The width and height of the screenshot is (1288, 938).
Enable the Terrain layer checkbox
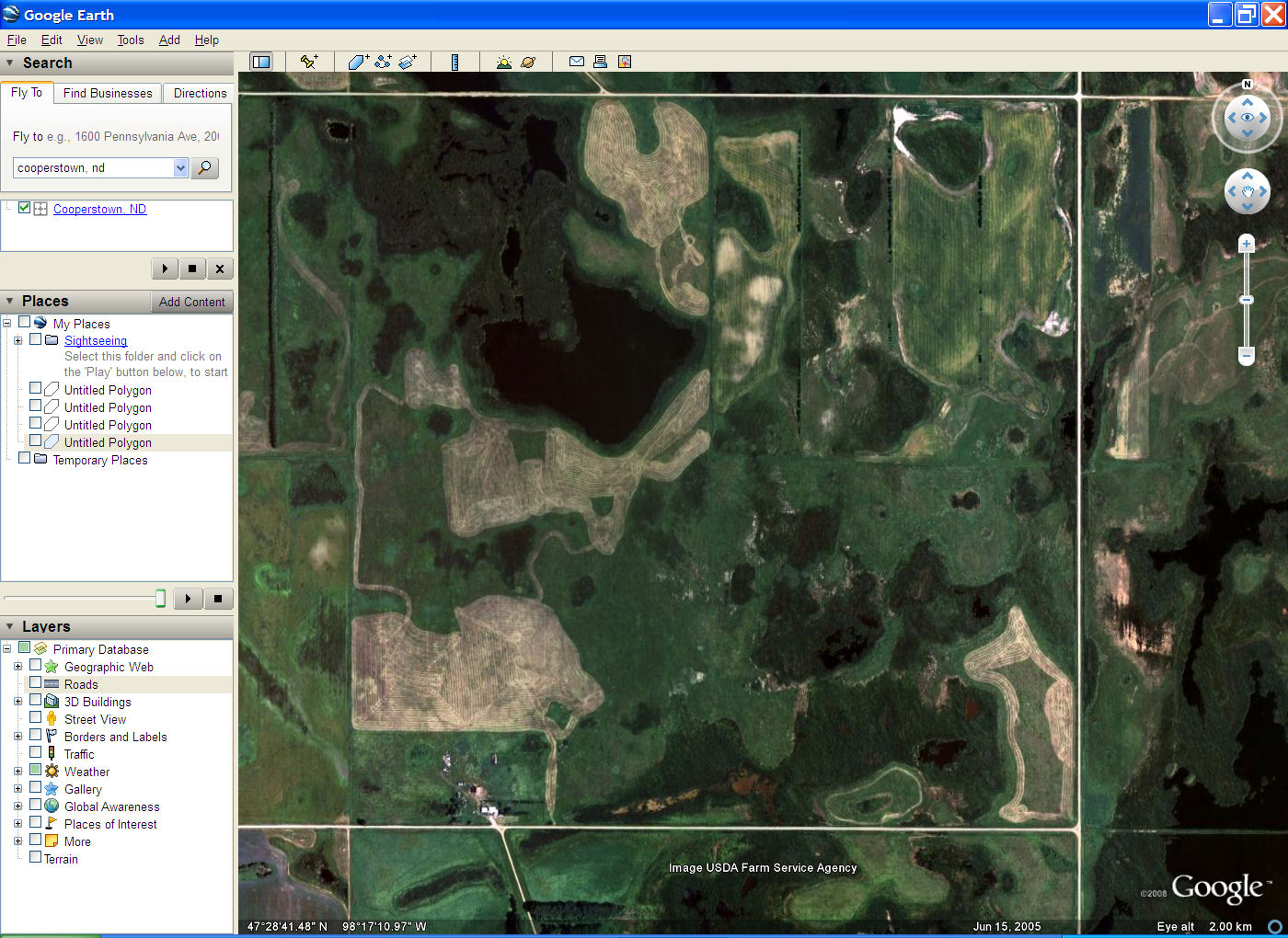tap(36, 857)
